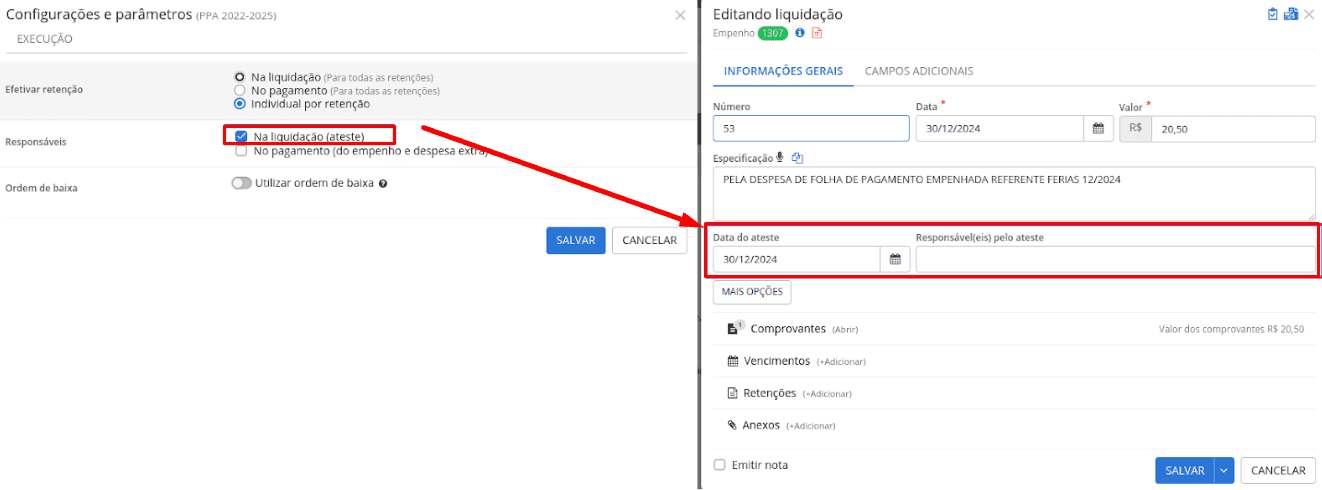
Task: Click the Valor field showing 20,50
Action: [x=1233, y=129]
